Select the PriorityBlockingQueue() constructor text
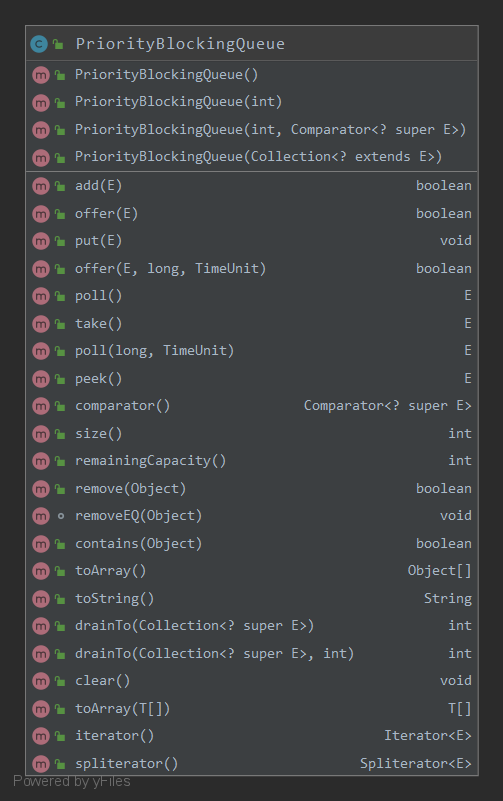 coord(166,75)
